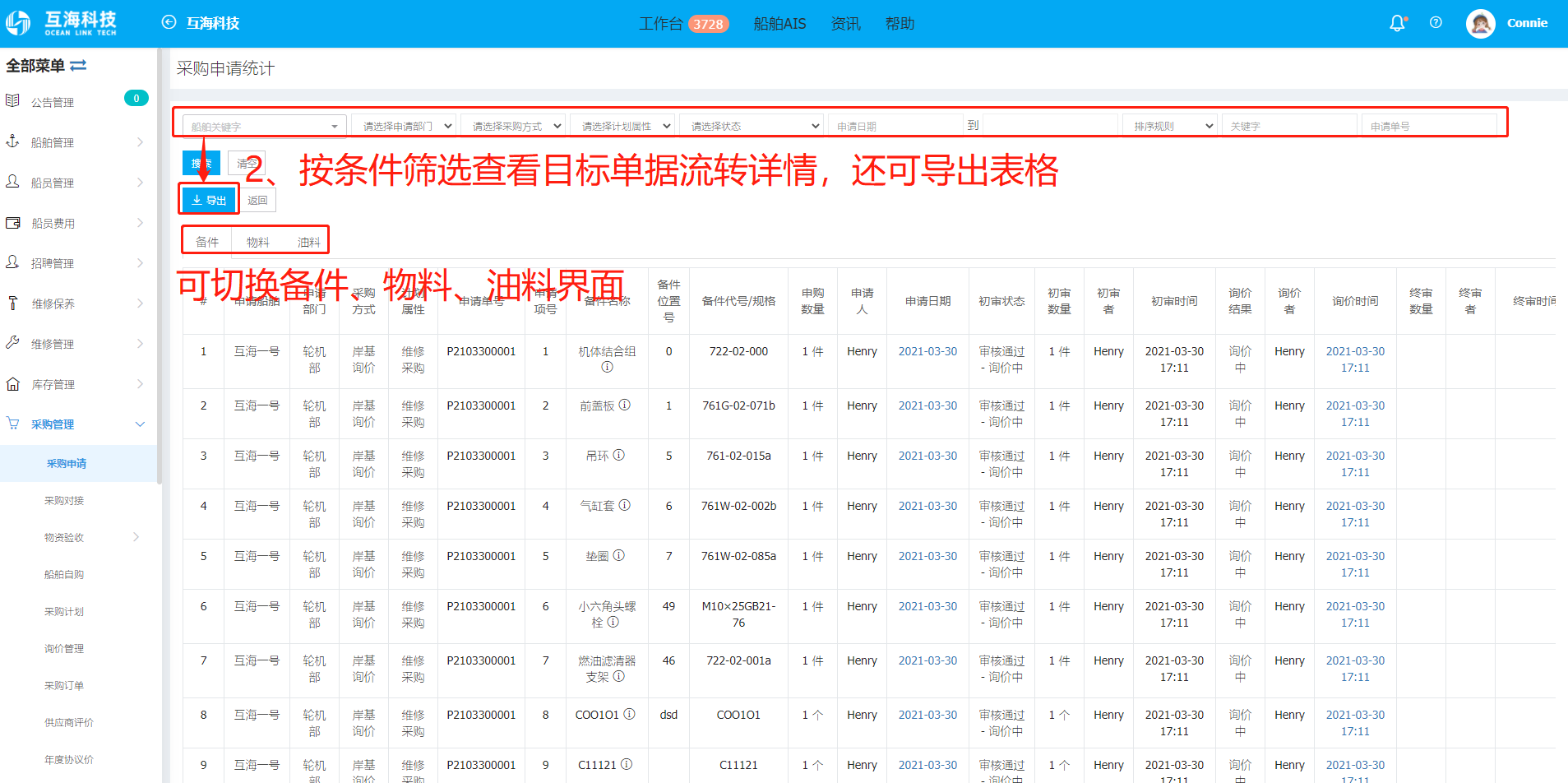The image size is (1568, 783).
Task: Click the 维修保养 tool icon
Action: 12,303
